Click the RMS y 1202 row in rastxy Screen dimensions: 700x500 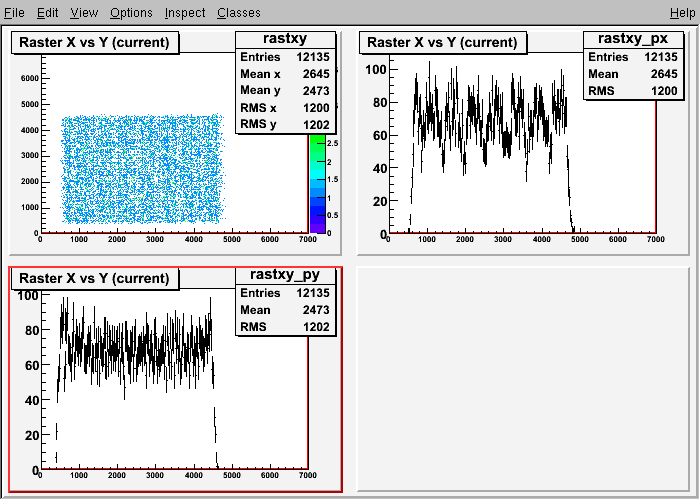[285, 125]
